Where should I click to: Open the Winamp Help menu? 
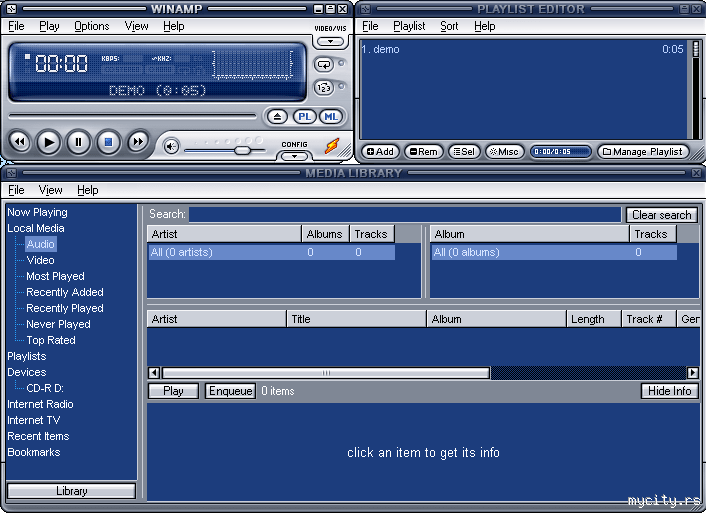click(173, 26)
